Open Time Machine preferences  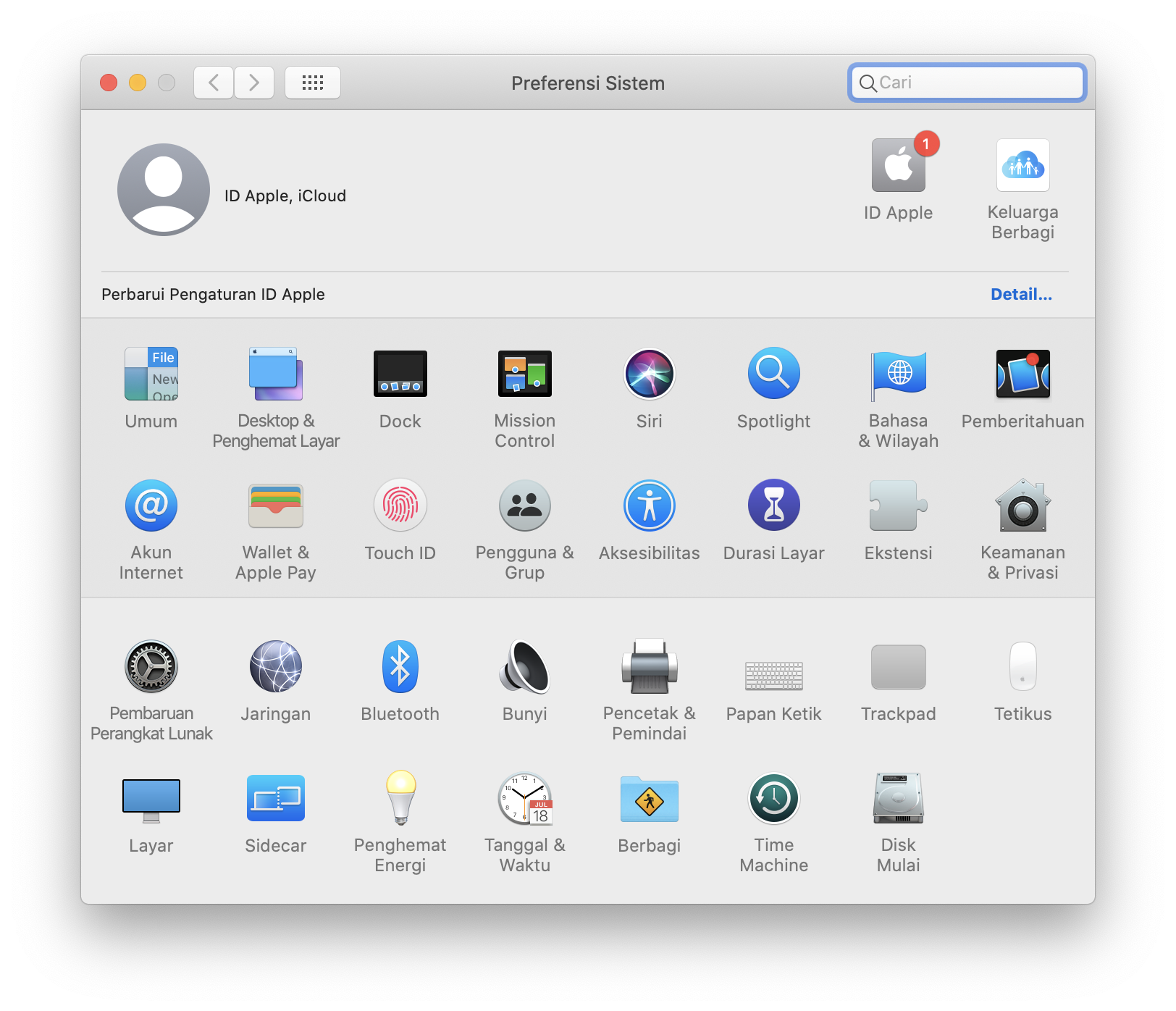773,799
